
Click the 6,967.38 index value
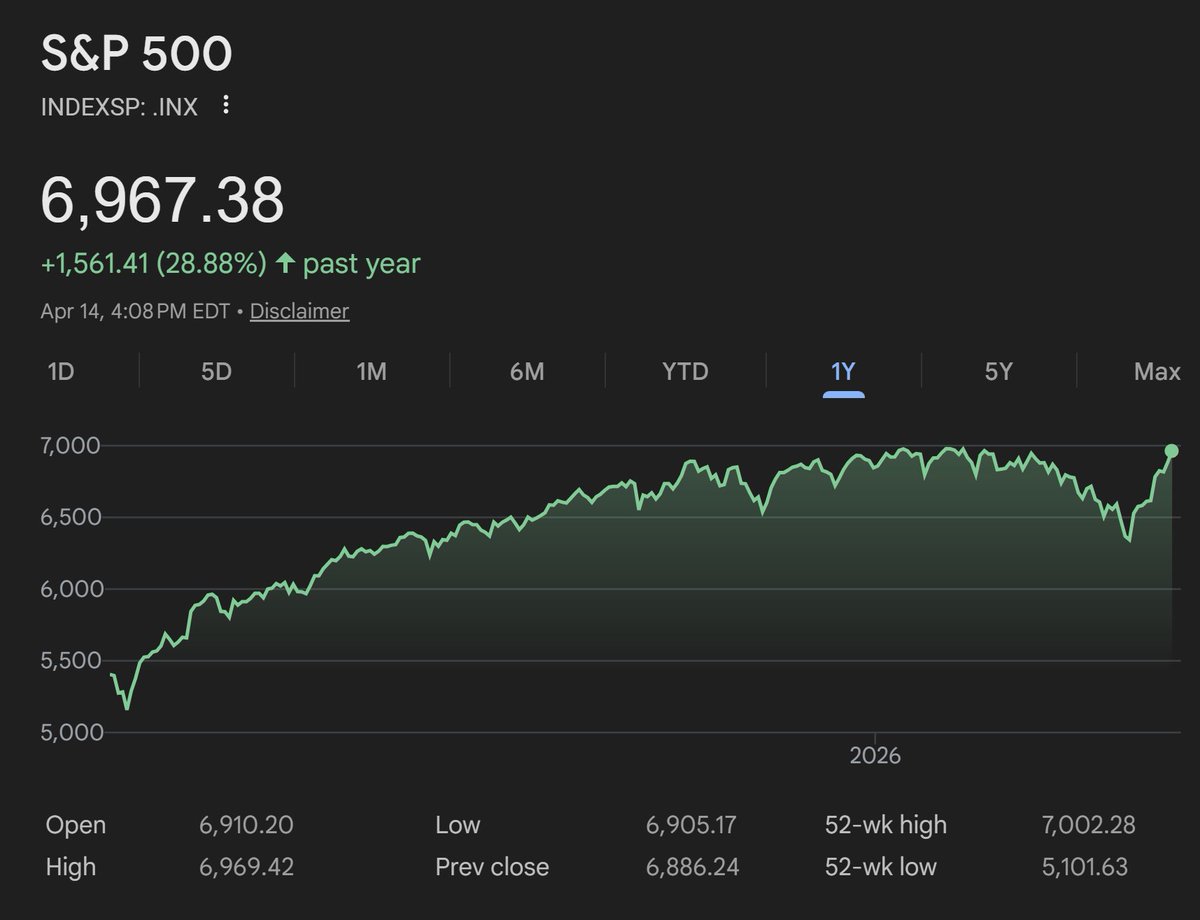click(x=162, y=199)
